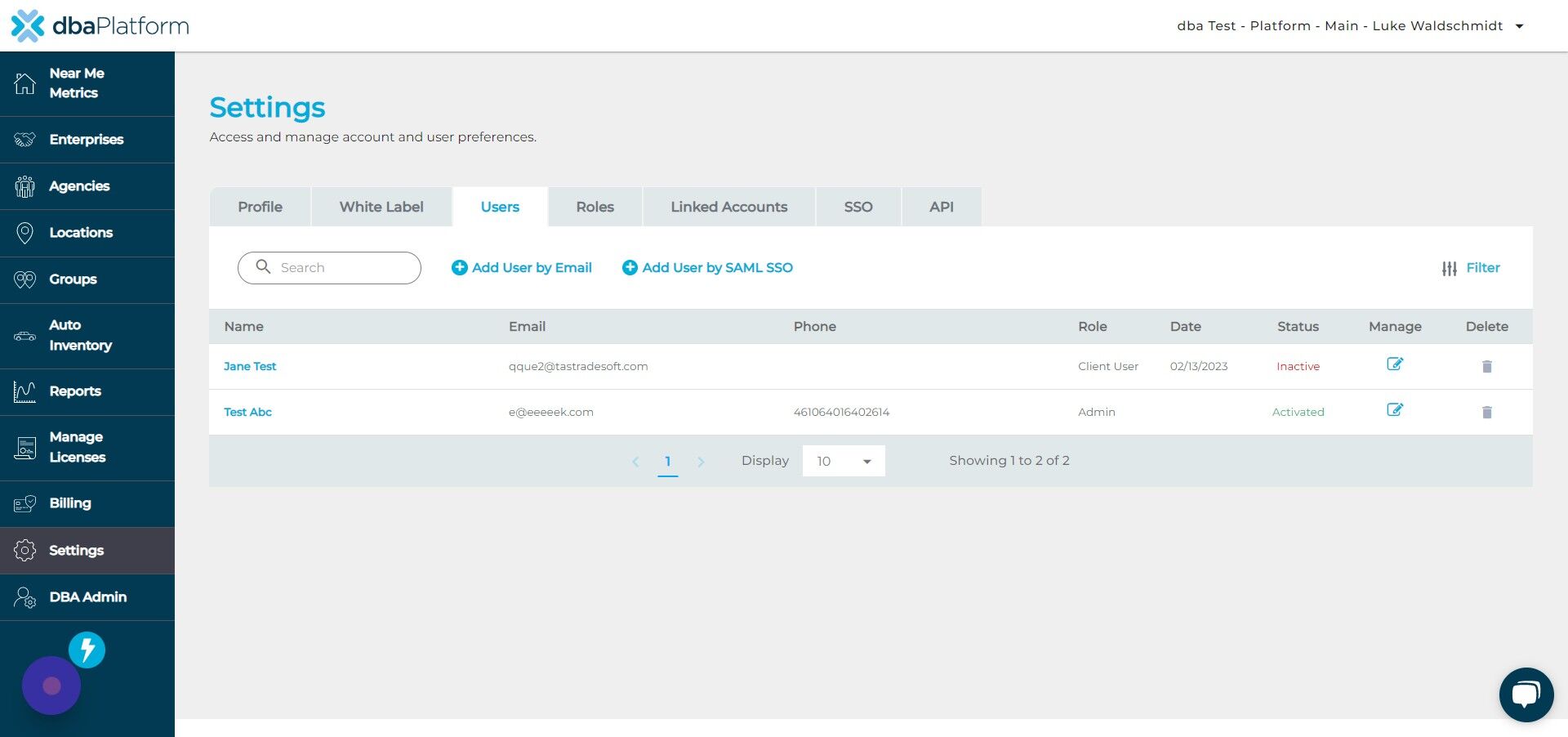Open Jane Test user profile link
1568x737 pixels.
click(250, 366)
